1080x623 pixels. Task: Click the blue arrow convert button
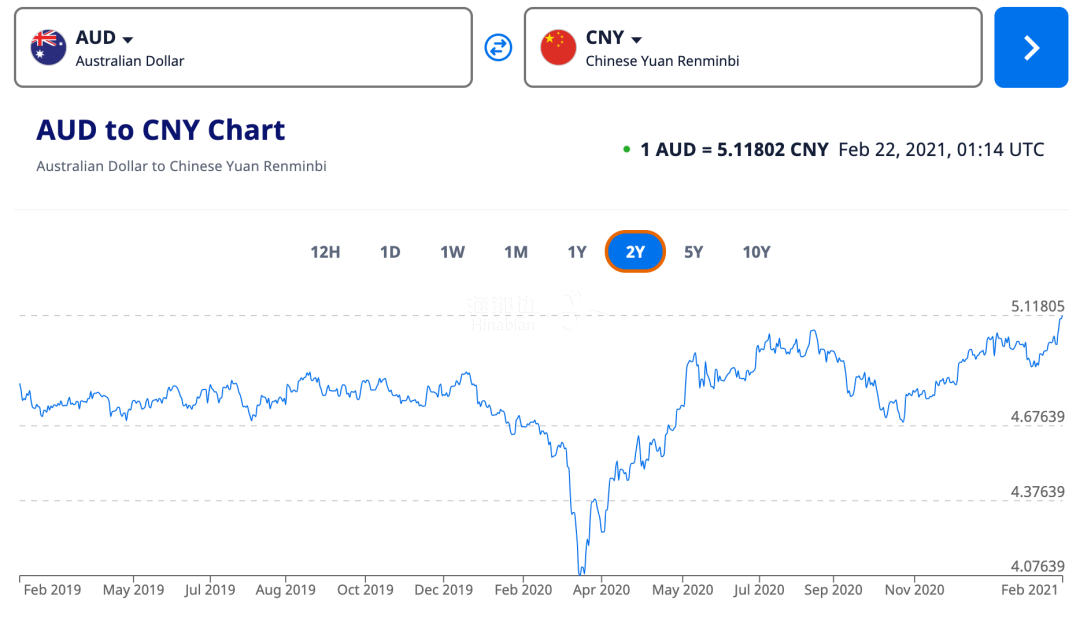tap(1031, 48)
